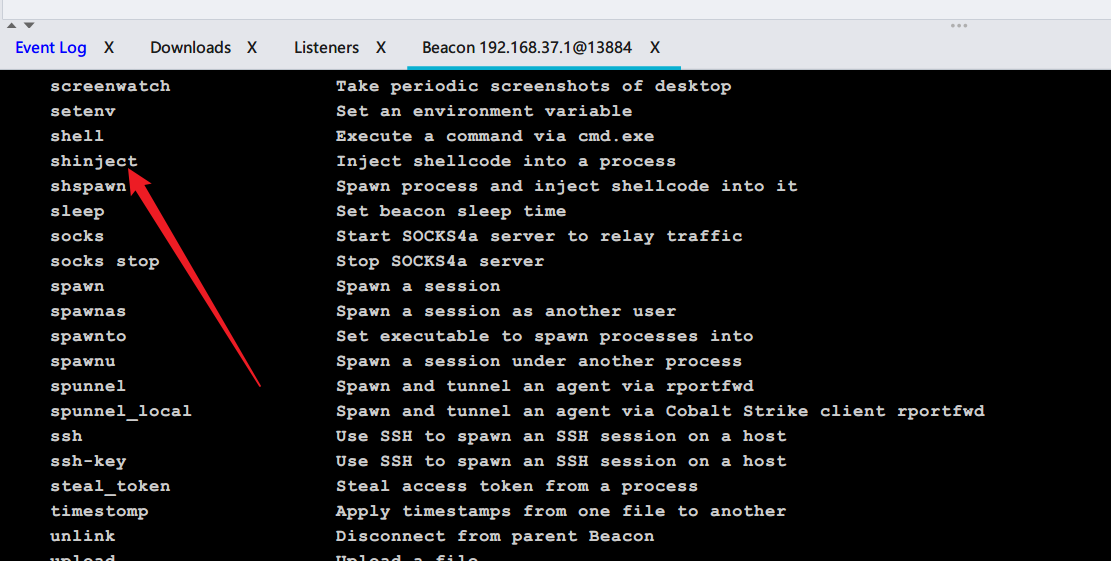This screenshot has width=1111, height=561.
Task: Select the Beacon 192.168.37.1@13884 tab
Action: pyautogui.click(x=526, y=47)
